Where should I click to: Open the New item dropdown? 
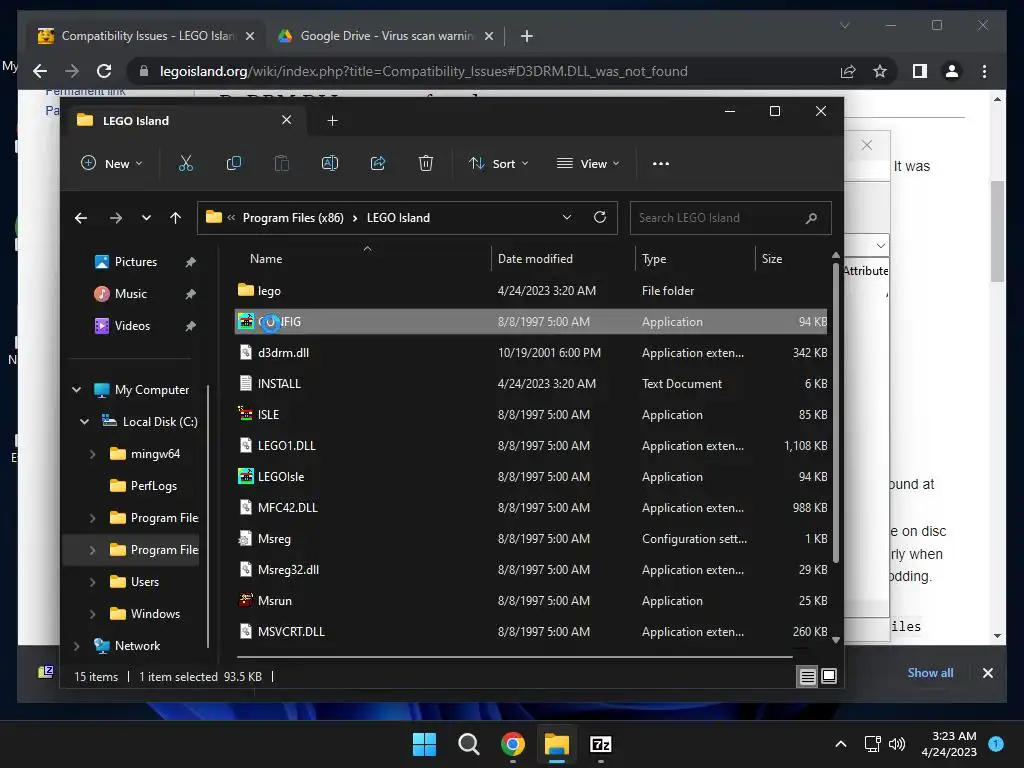coord(111,163)
